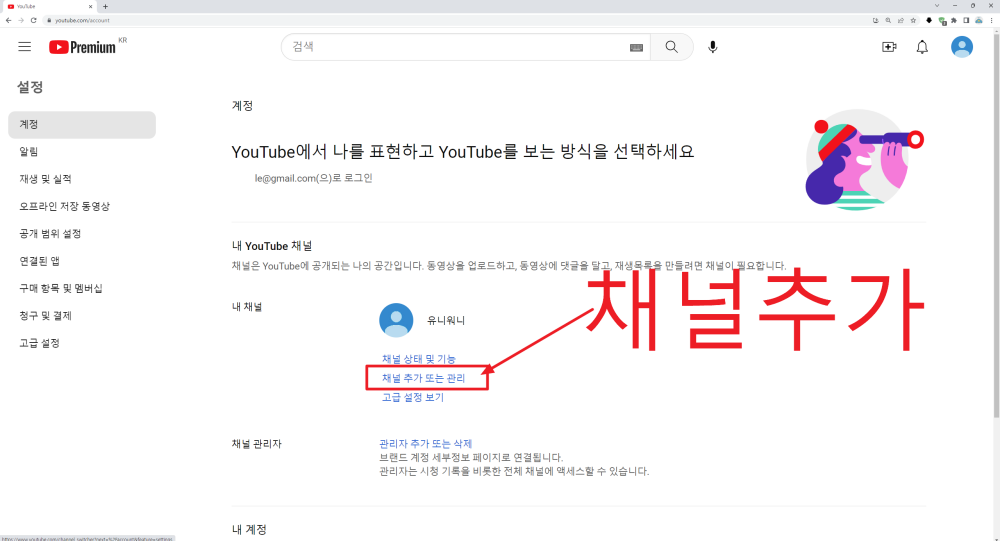The image size is (1000, 541).
Task: Click the black extension icon in toolbar
Action: tap(929, 20)
